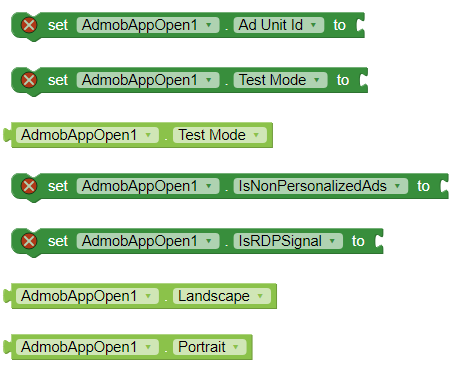Open the Portrait property dropdown

210,347
